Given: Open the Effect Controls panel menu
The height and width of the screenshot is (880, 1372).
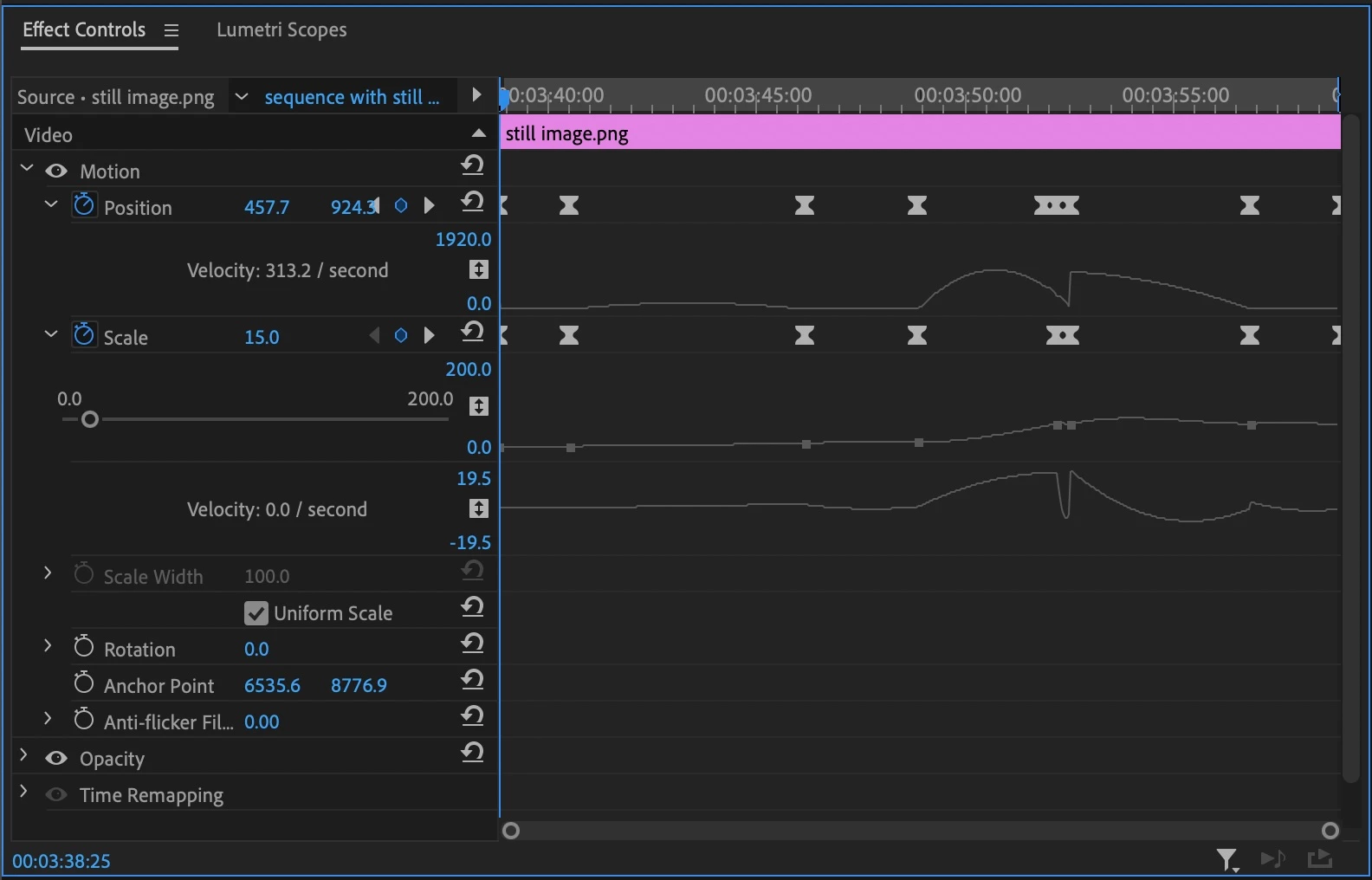Looking at the screenshot, I should [171, 30].
